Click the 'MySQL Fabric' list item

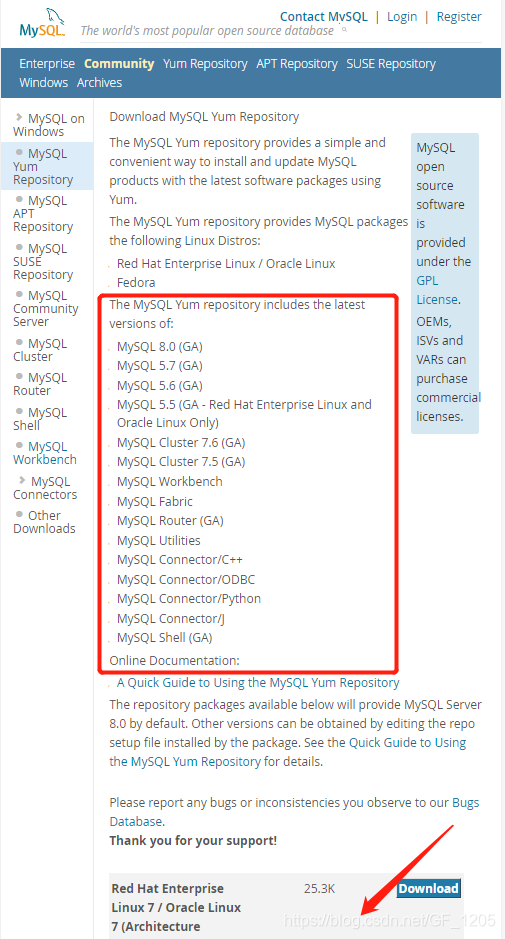click(x=155, y=501)
